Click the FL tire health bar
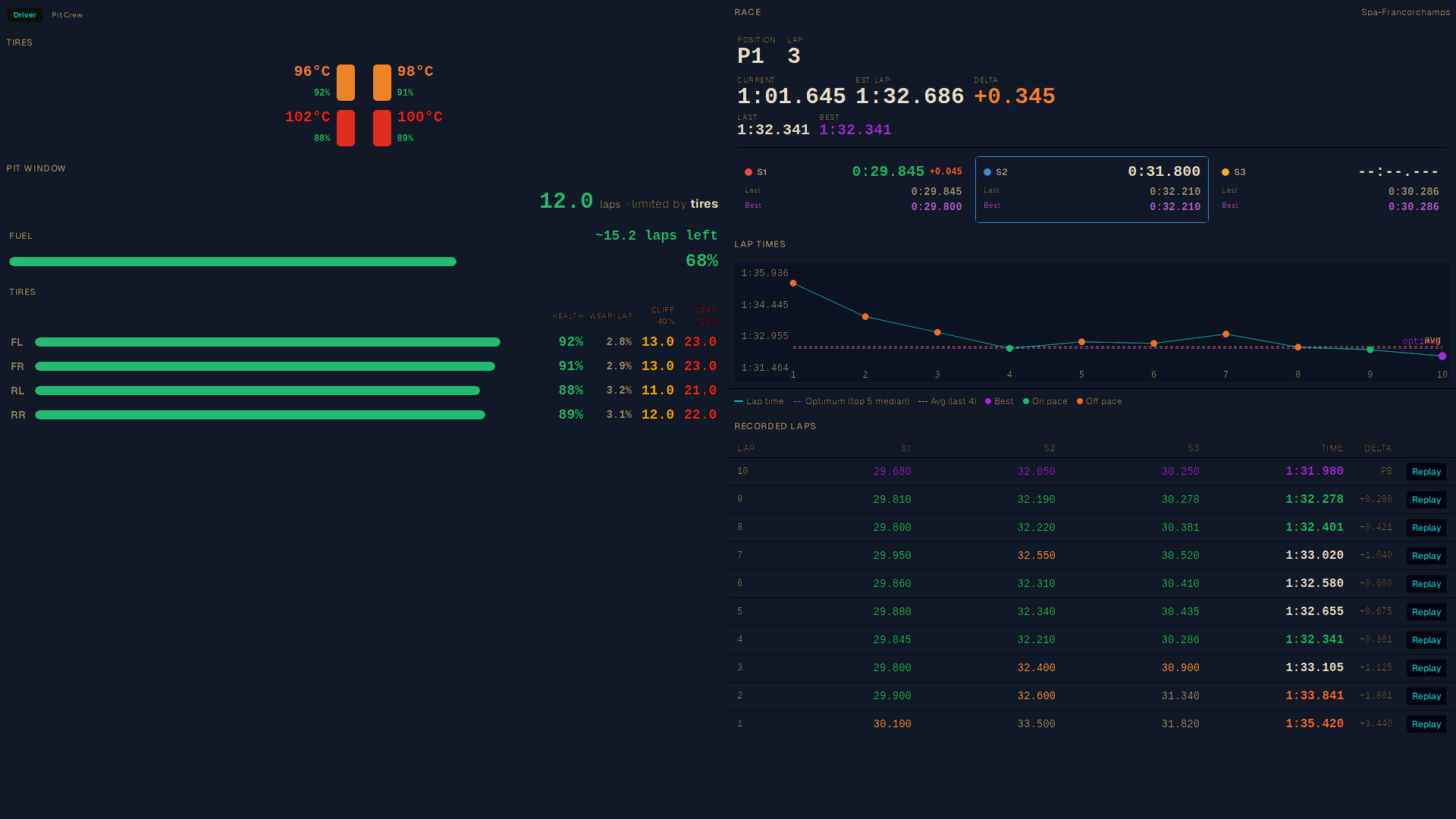Viewport: 1456px width, 819px height. pos(268,342)
